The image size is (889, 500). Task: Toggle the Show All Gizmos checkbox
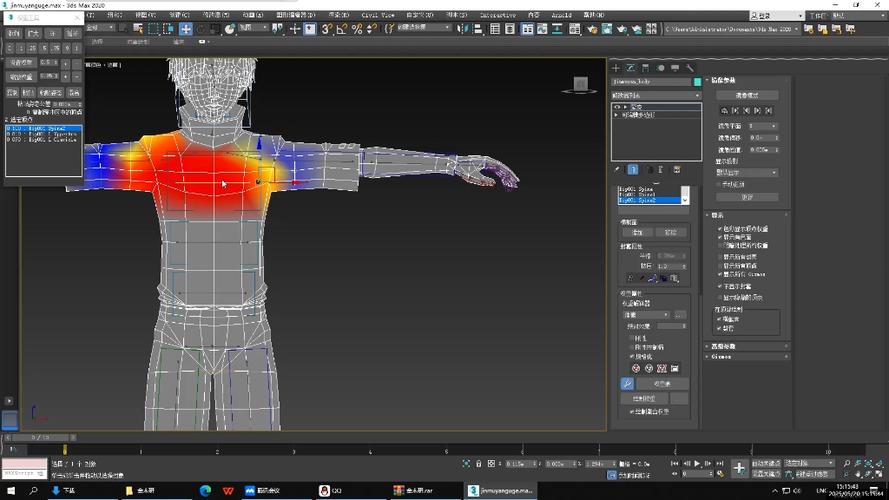[x=720, y=274]
